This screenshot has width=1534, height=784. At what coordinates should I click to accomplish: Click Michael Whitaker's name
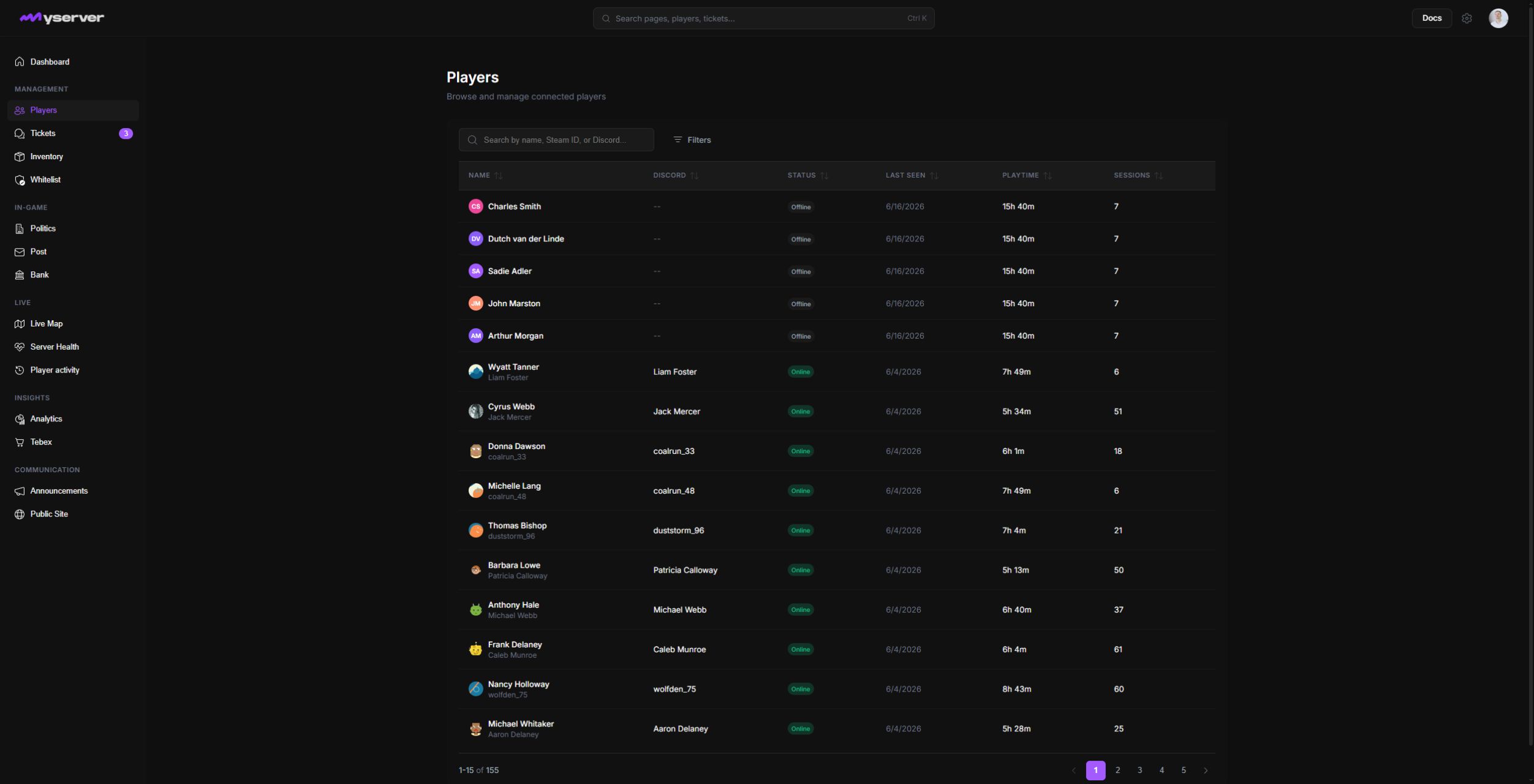[521, 724]
